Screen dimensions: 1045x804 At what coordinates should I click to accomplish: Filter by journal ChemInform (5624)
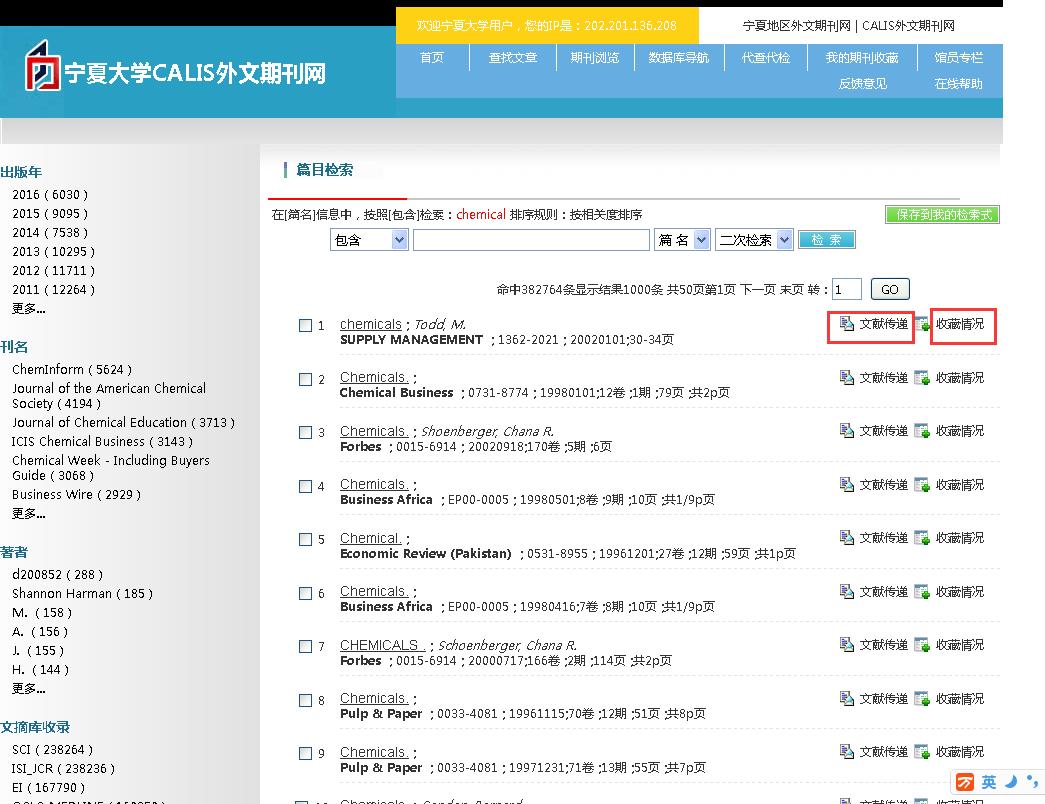pos(72,369)
